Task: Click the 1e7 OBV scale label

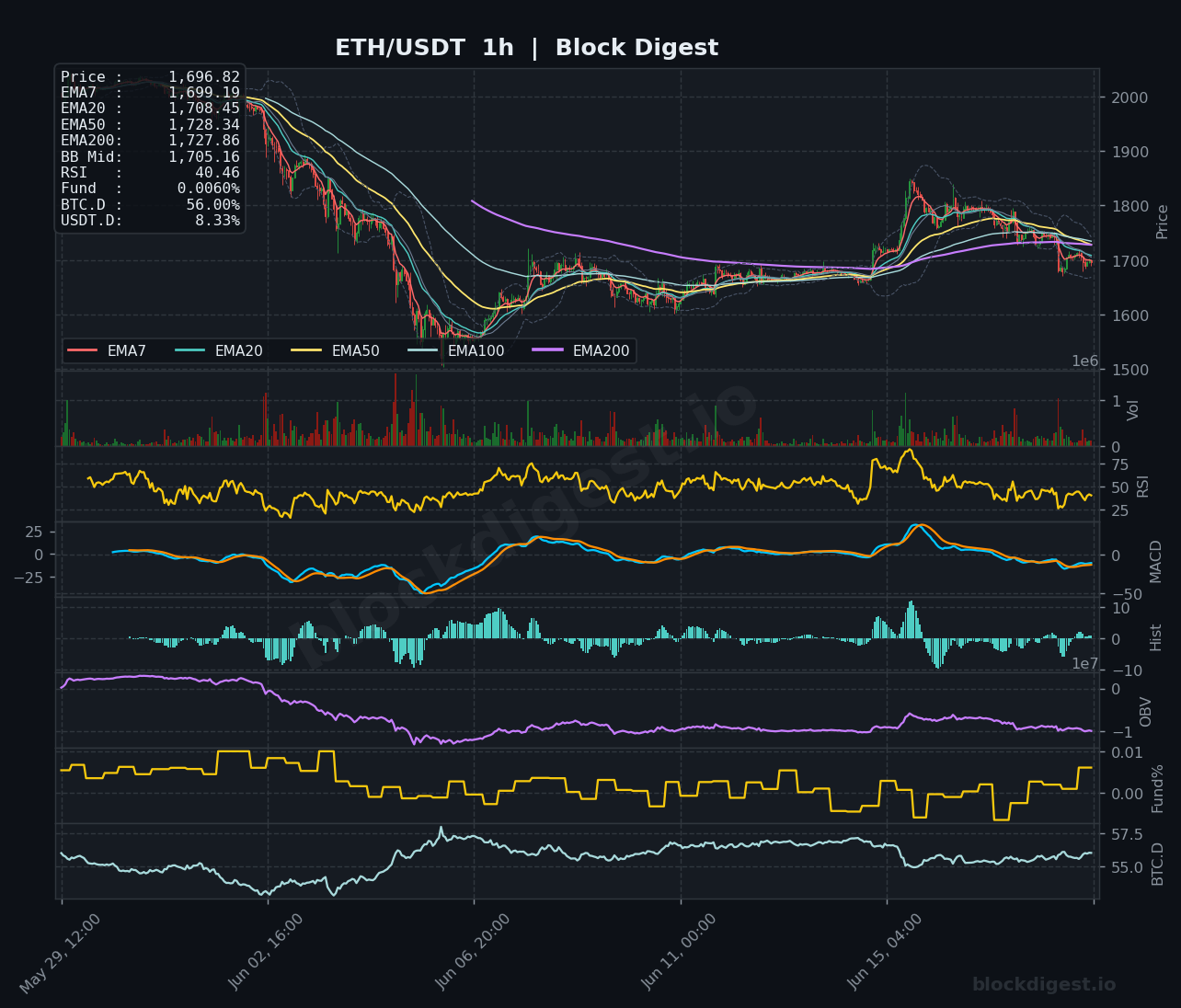Action: [x=1085, y=664]
